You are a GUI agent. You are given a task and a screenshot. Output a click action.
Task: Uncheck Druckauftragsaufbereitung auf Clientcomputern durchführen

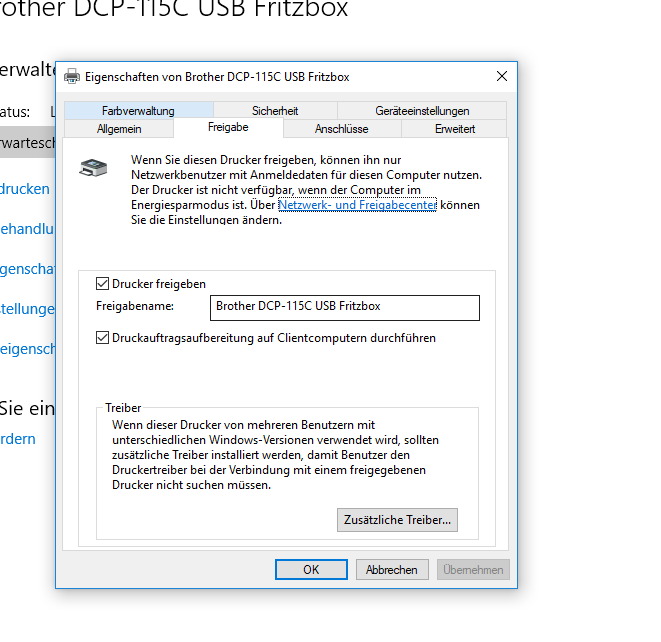[102, 338]
